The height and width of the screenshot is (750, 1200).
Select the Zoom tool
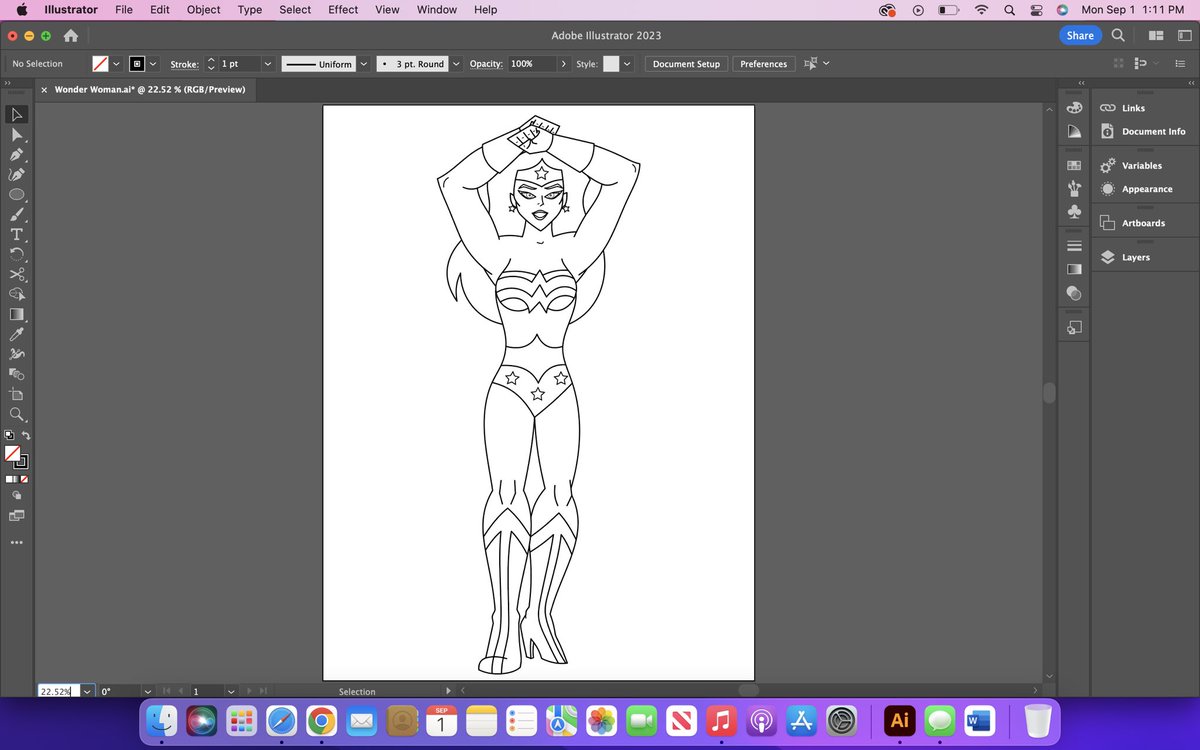(x=17, y=414)
